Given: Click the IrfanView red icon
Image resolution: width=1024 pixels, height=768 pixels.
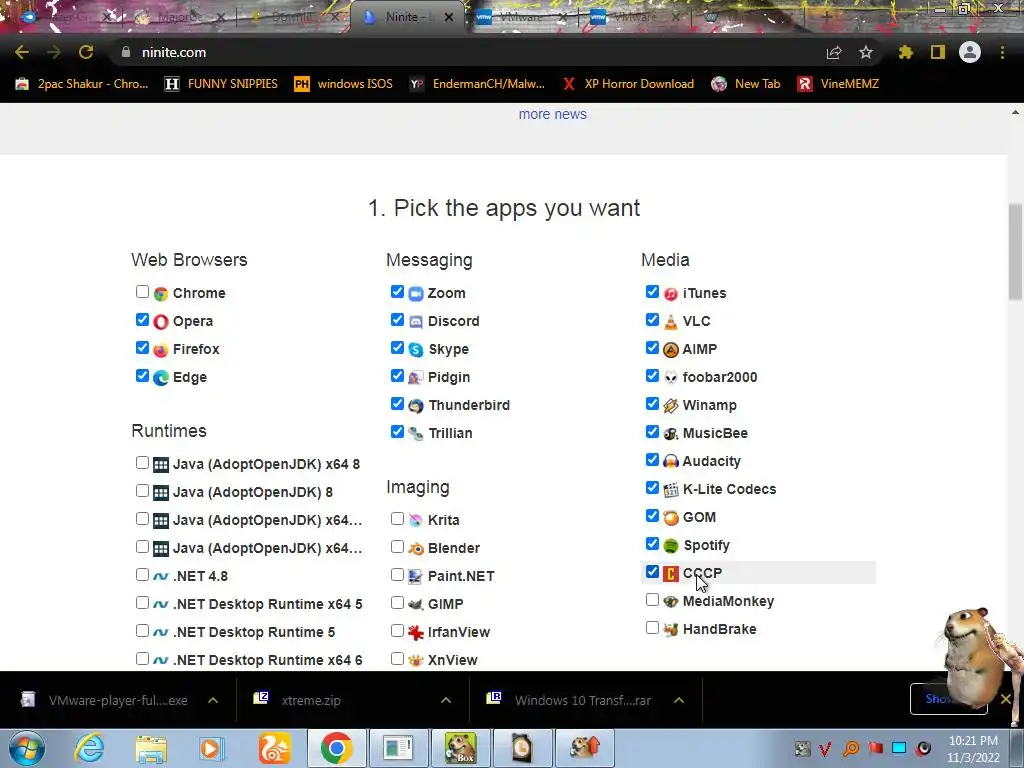Looking at the screenshot, I should [x=416, y=633].
